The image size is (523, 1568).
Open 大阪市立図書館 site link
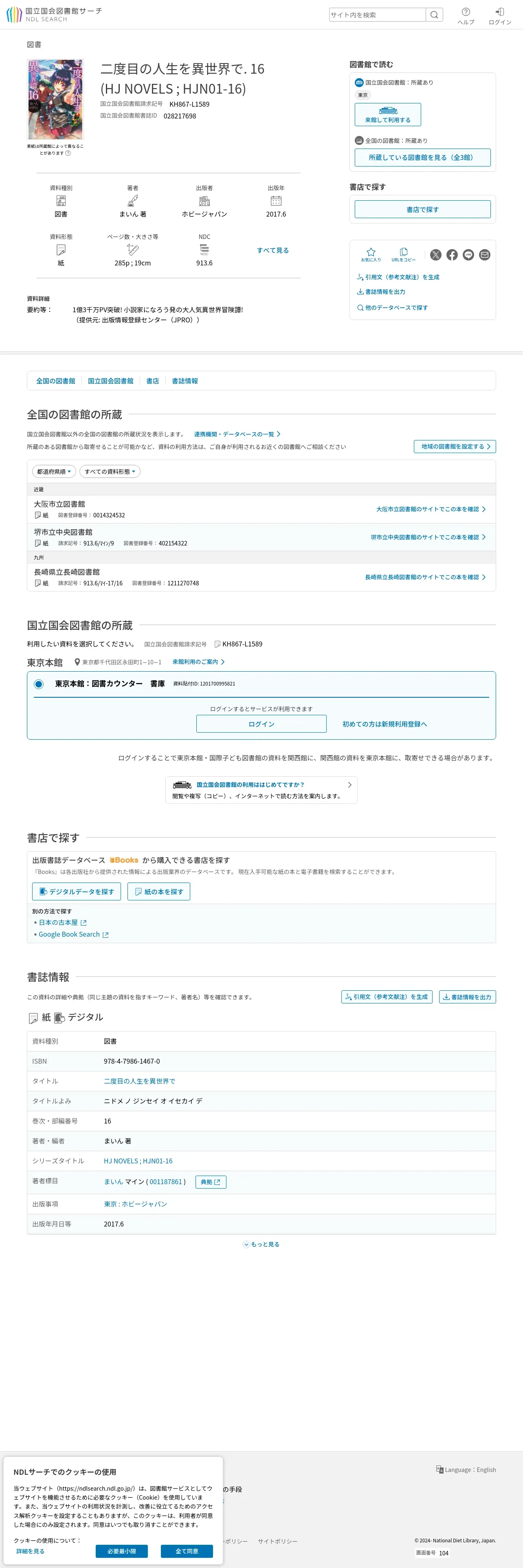click(x=431, y=510)
